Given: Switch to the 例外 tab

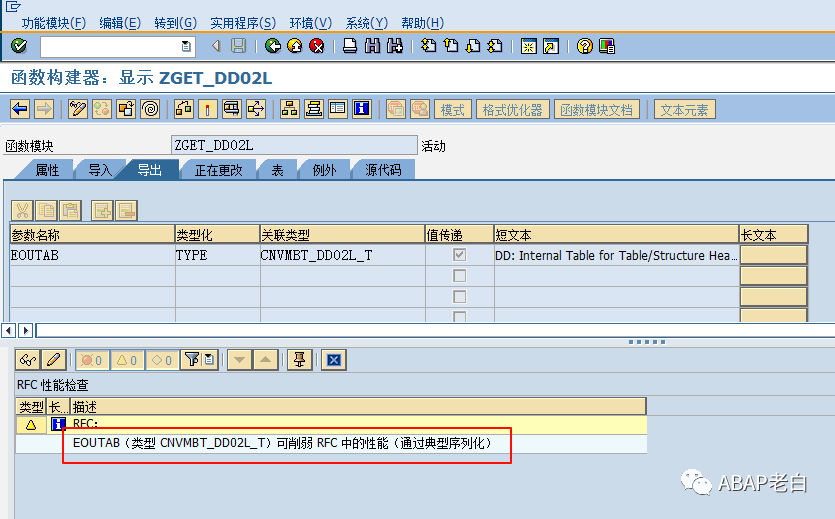Looking at the screenshot, I should [324, 170].
